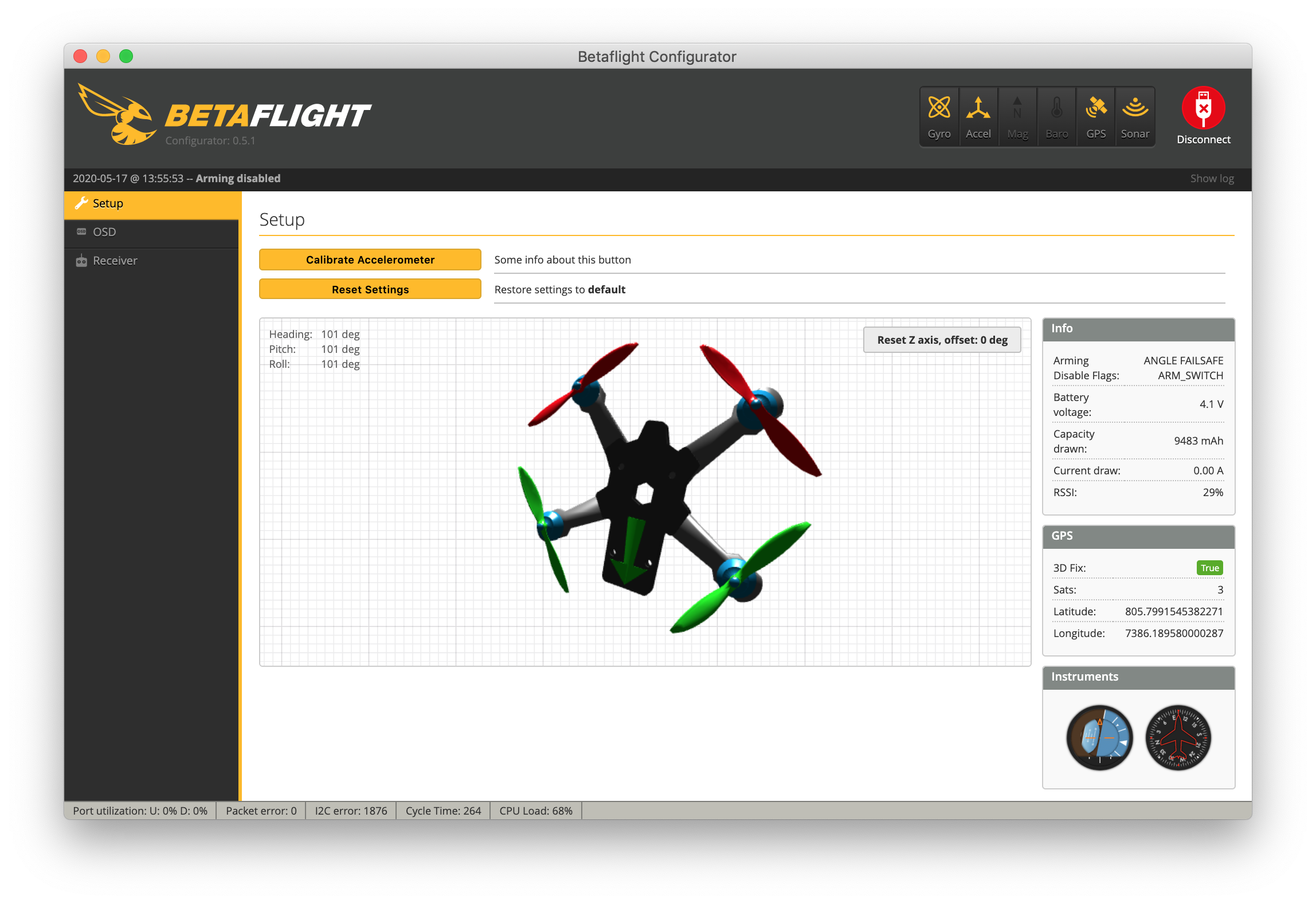Click the Baro sensor icon
The height and width of the screenshot is (904, 1316).
(x=1056, y=108)
